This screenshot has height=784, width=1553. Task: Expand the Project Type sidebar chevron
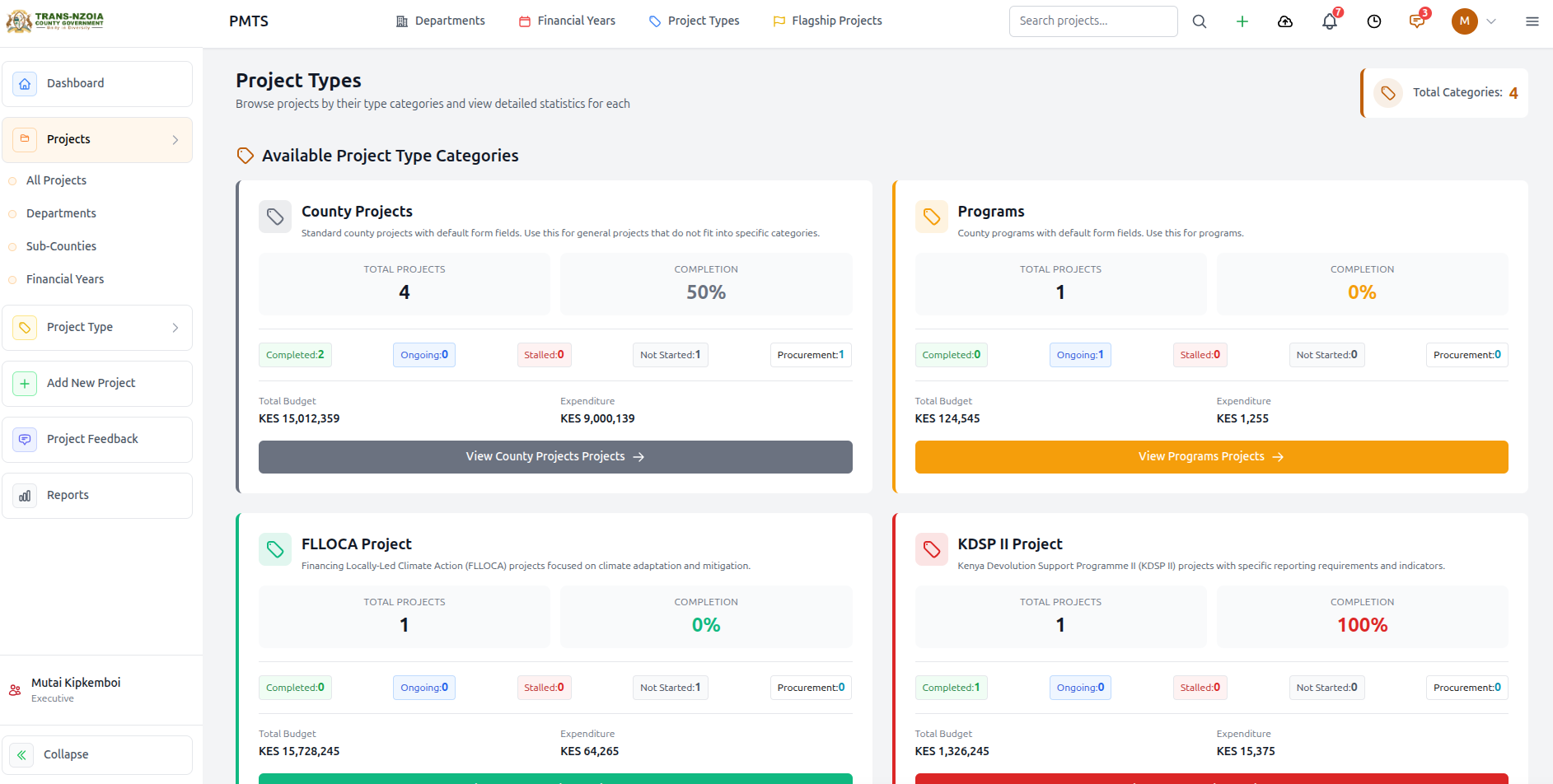(x=175, y=328)
